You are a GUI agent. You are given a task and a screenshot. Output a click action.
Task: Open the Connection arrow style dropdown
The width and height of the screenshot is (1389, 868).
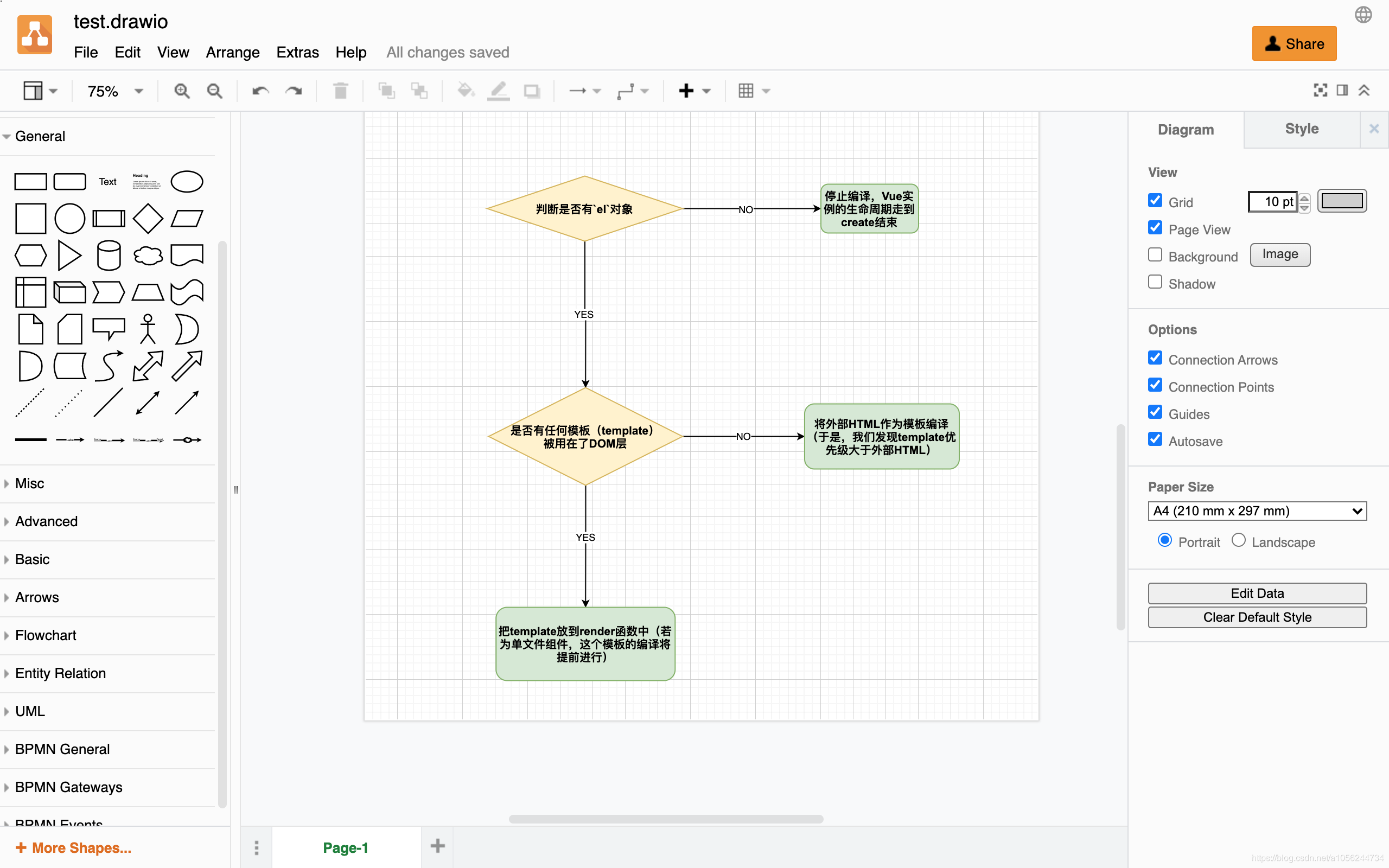click(x=584, y=91)
